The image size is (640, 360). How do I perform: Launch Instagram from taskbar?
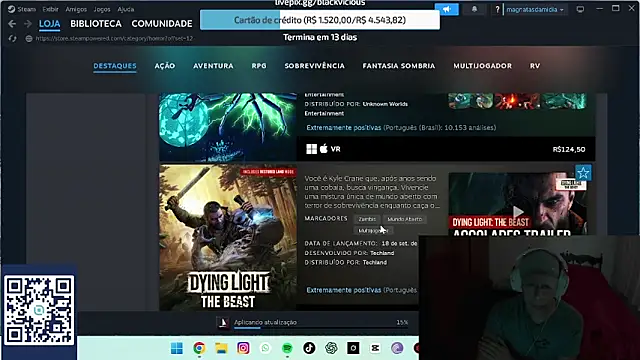coord(243,348)
